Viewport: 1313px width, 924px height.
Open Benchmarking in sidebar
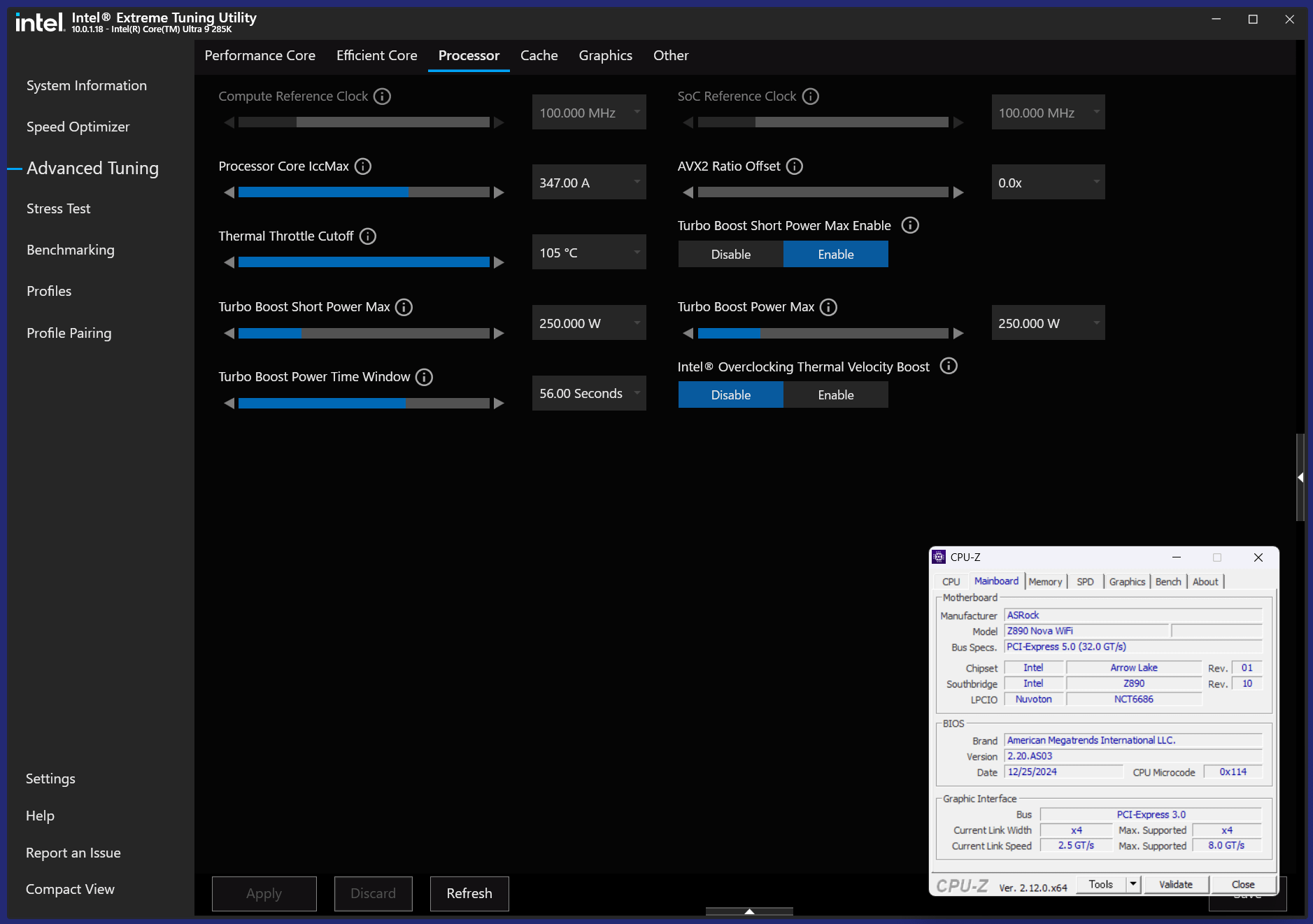71,250
